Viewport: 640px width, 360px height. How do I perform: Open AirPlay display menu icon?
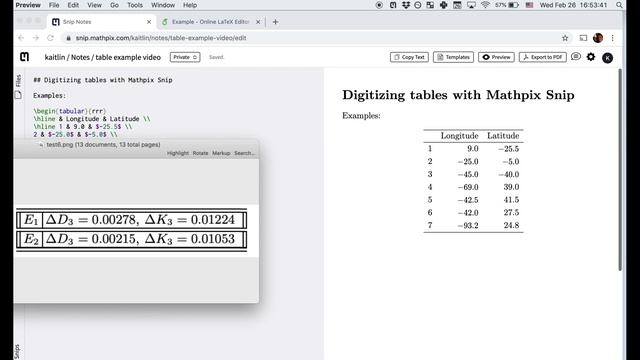(x=471, y=5)
